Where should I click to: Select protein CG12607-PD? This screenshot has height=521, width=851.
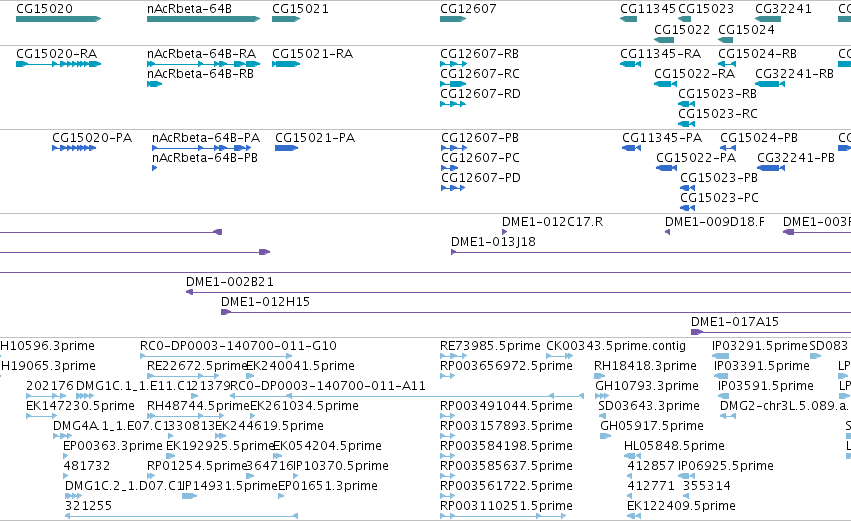[x=481, y=177]
